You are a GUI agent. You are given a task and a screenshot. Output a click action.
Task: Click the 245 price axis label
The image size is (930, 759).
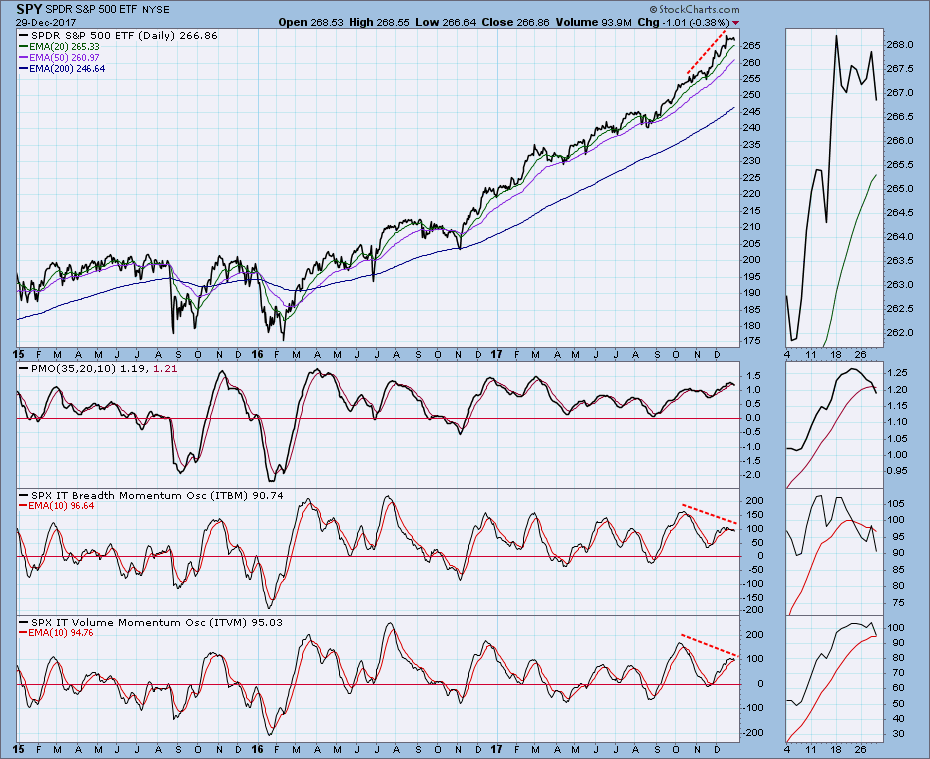tap(751, 111)
